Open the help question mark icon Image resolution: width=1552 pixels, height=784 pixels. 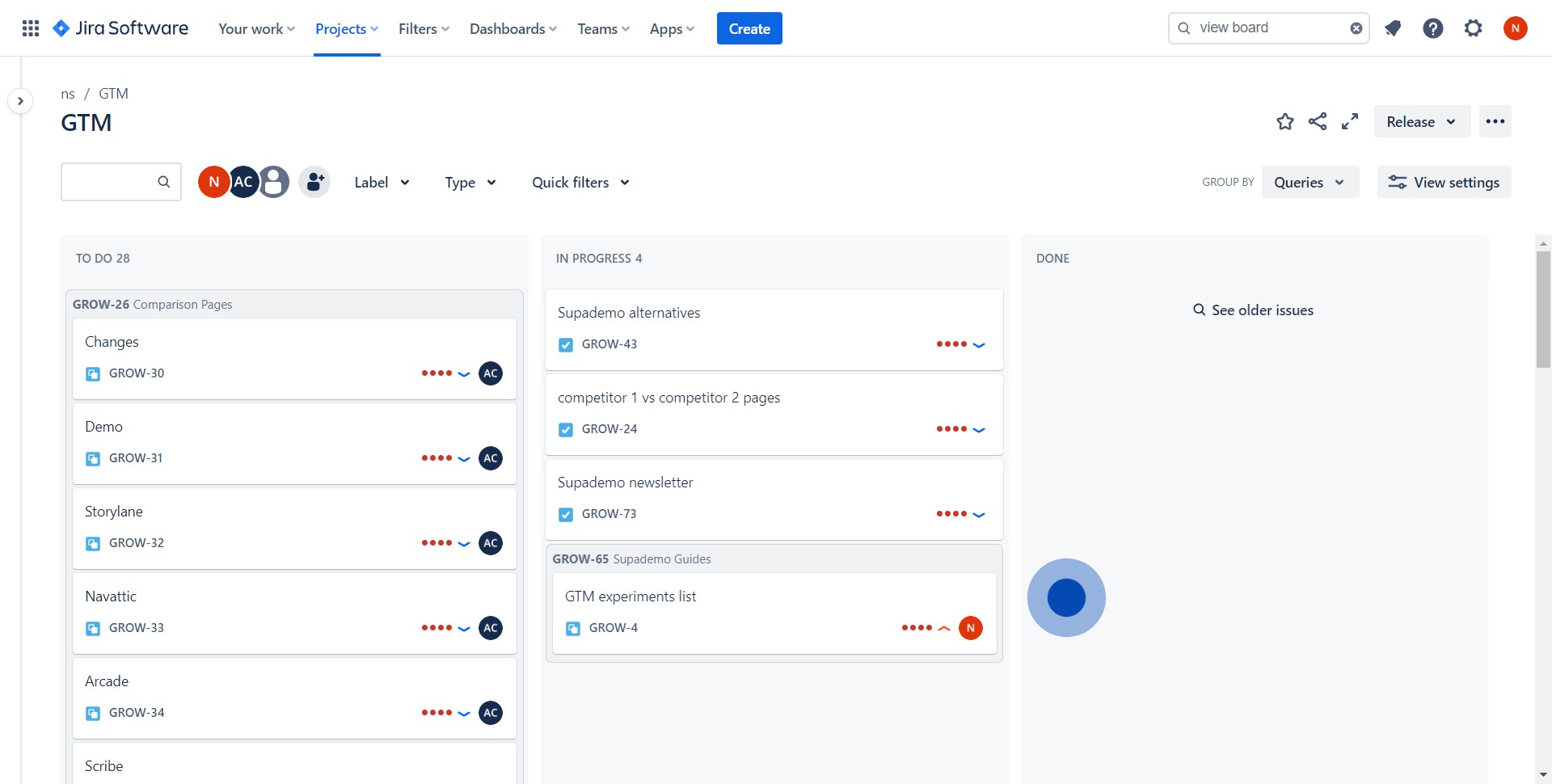(x=1432, y=28)
